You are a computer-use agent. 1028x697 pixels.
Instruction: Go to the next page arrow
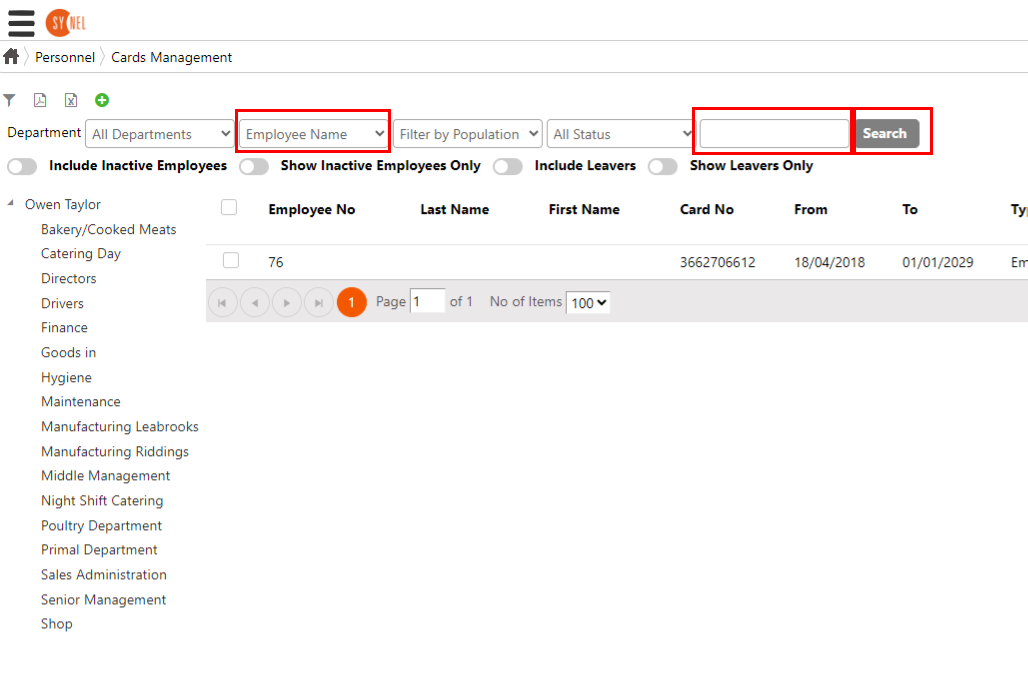tap(287, 302)
